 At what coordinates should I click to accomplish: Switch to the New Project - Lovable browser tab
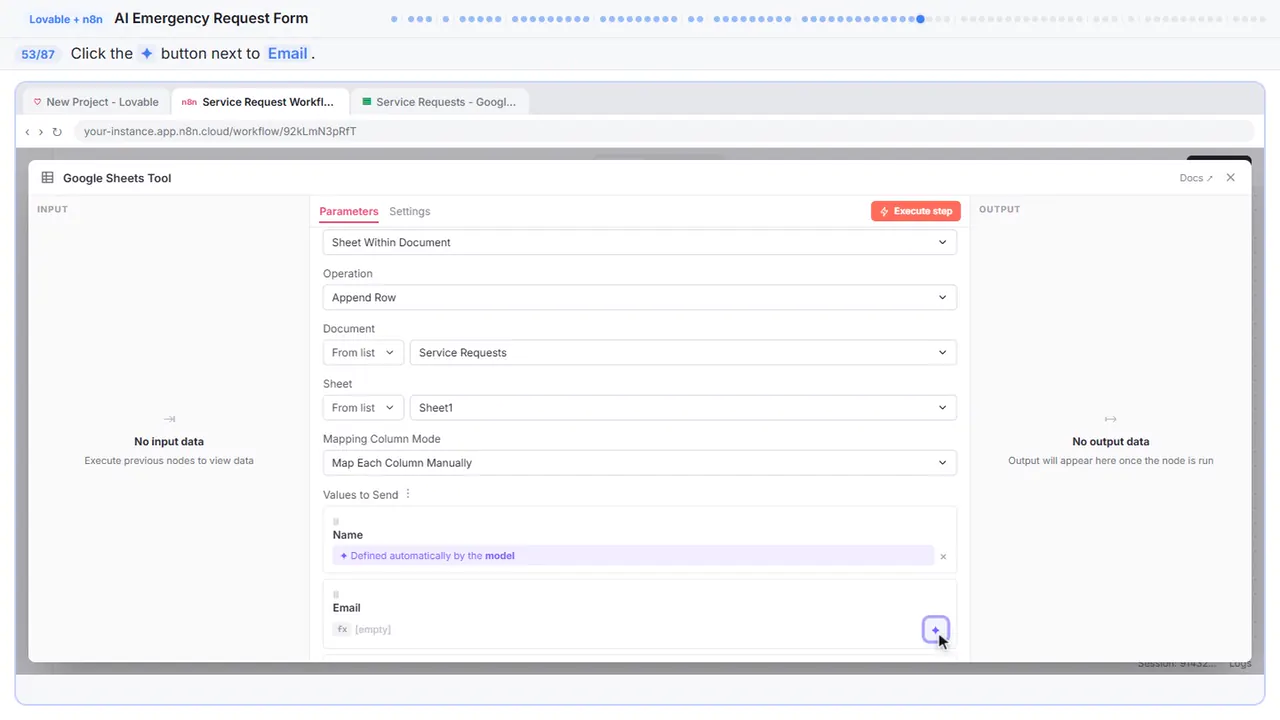pos(96,102)
